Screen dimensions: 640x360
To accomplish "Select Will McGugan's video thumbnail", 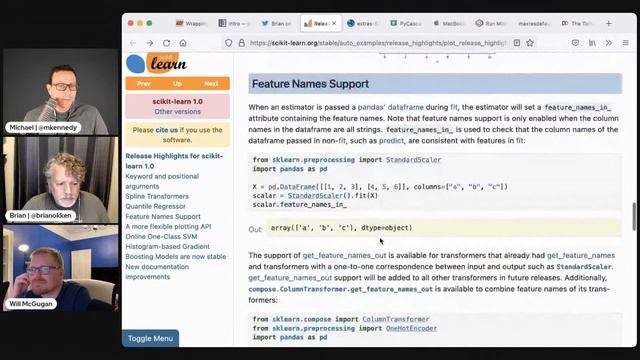I will [x=60, y=268].
